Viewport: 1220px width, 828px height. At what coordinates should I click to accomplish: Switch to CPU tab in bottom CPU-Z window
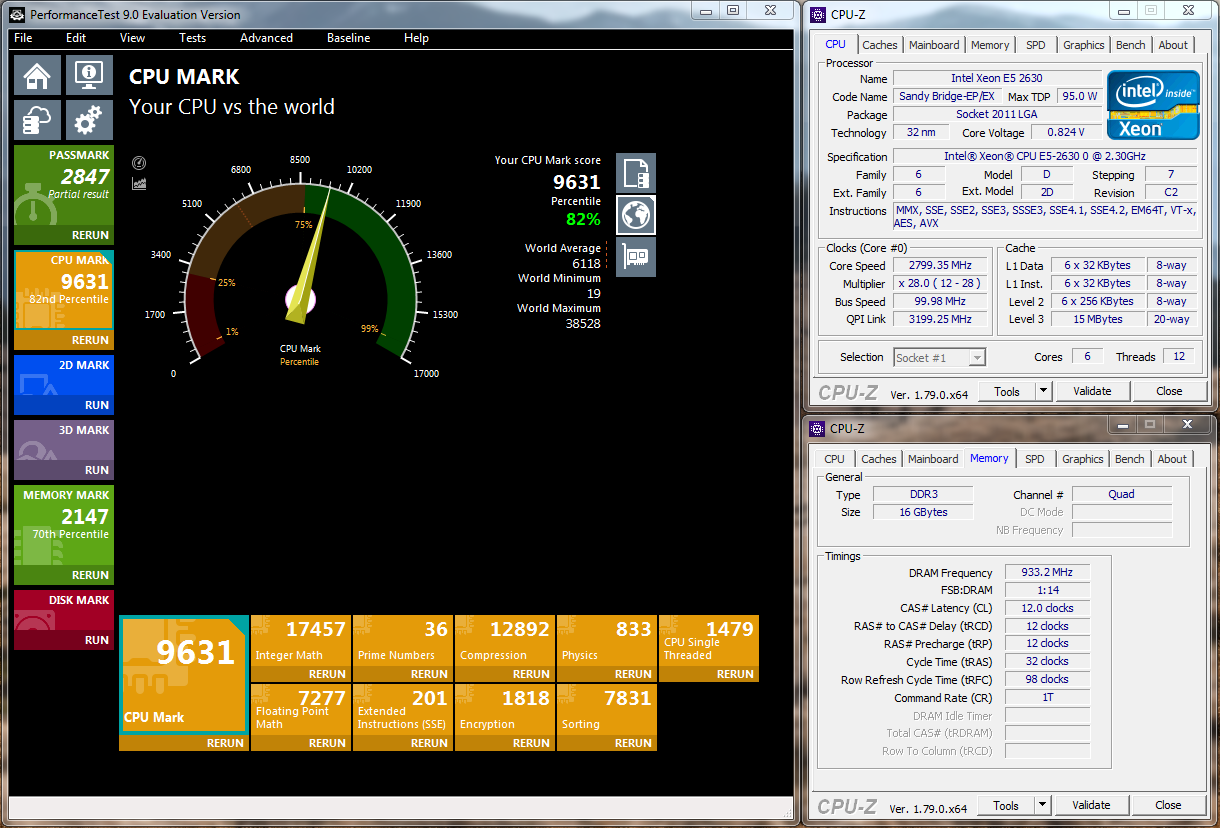coord(834,459)
